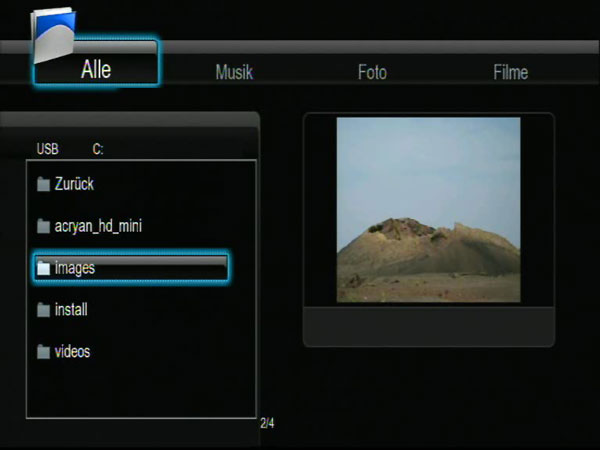This screenshot has height=450, width=600.
Task: Open the highlighted images folder name
Action: 75,268
